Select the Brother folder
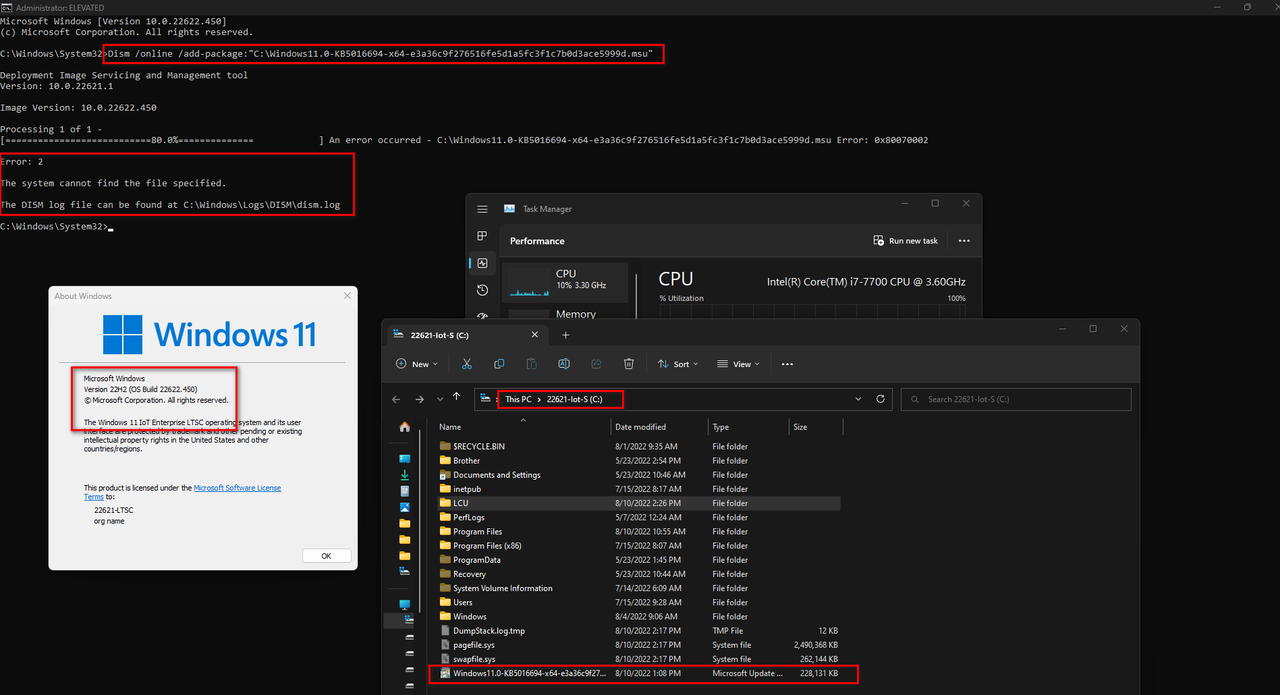Image resolution: width=1280 pixels, height=695 pixels. (639, 461)
